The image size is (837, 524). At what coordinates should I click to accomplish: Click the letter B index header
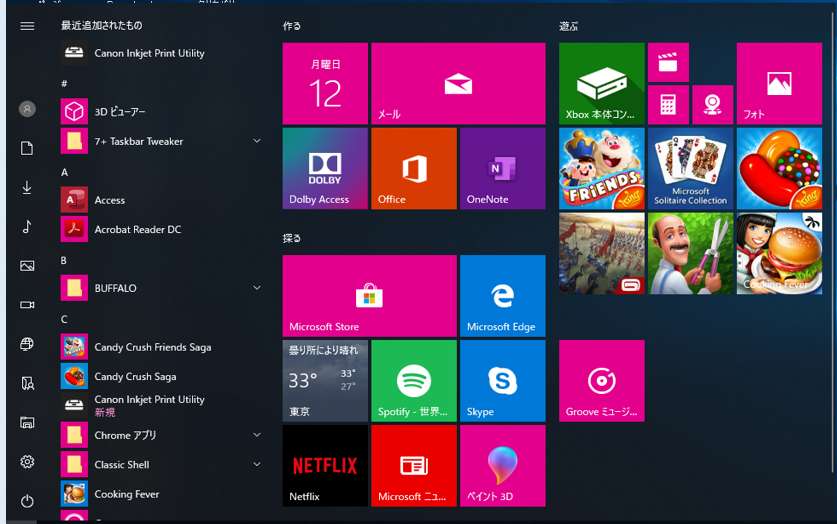[x=64, y=260]
